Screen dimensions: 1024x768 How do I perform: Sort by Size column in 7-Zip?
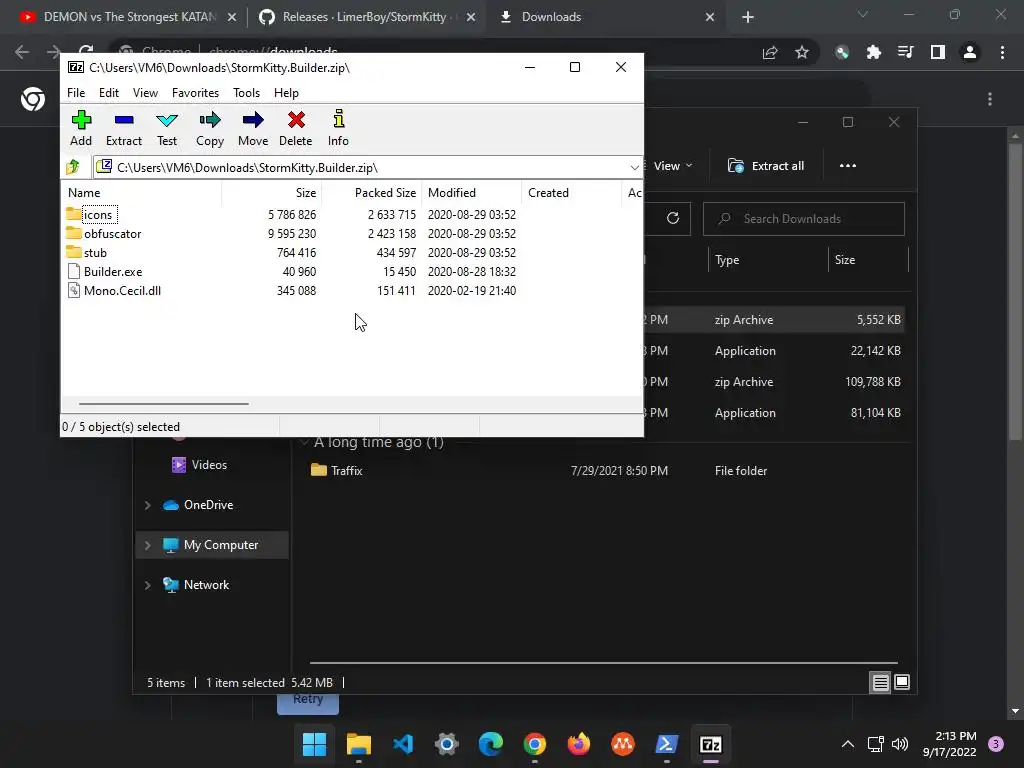(272, 193)
